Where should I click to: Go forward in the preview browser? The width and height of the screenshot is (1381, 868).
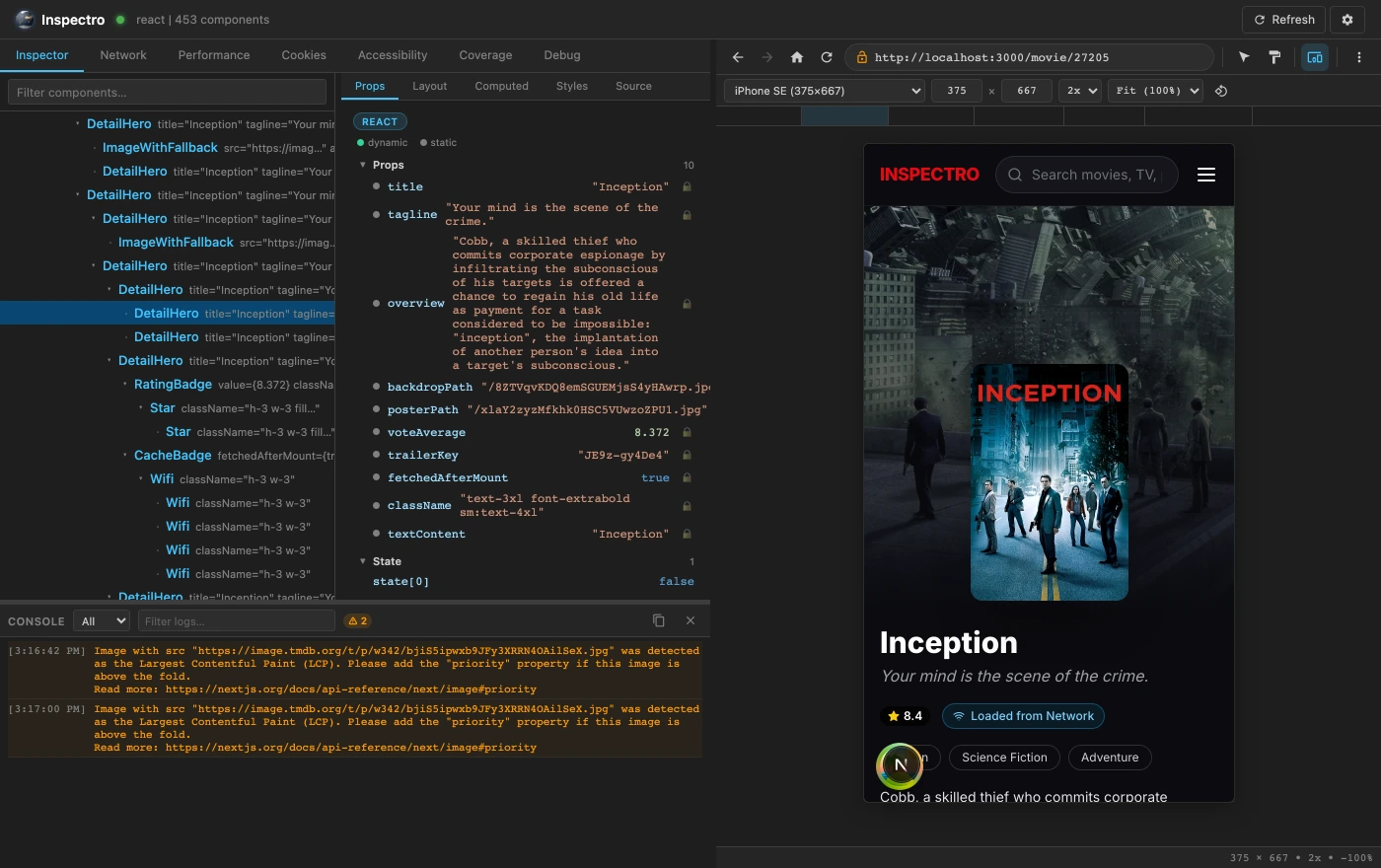[x=767, y=57]
